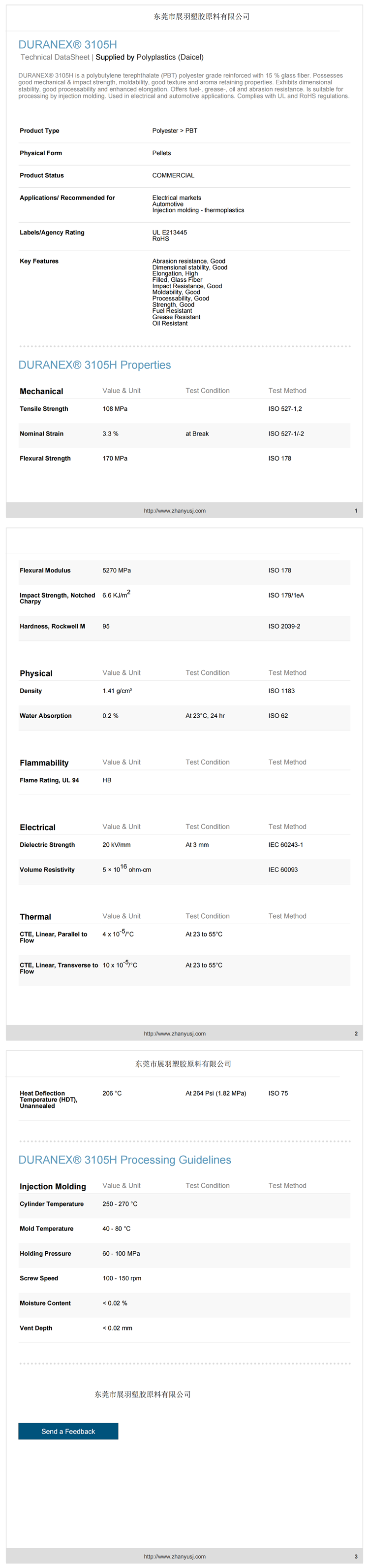Click the ISO 1183 test method entry
The height and width of the screenshot is (1568, 369).
pos(281,691)
